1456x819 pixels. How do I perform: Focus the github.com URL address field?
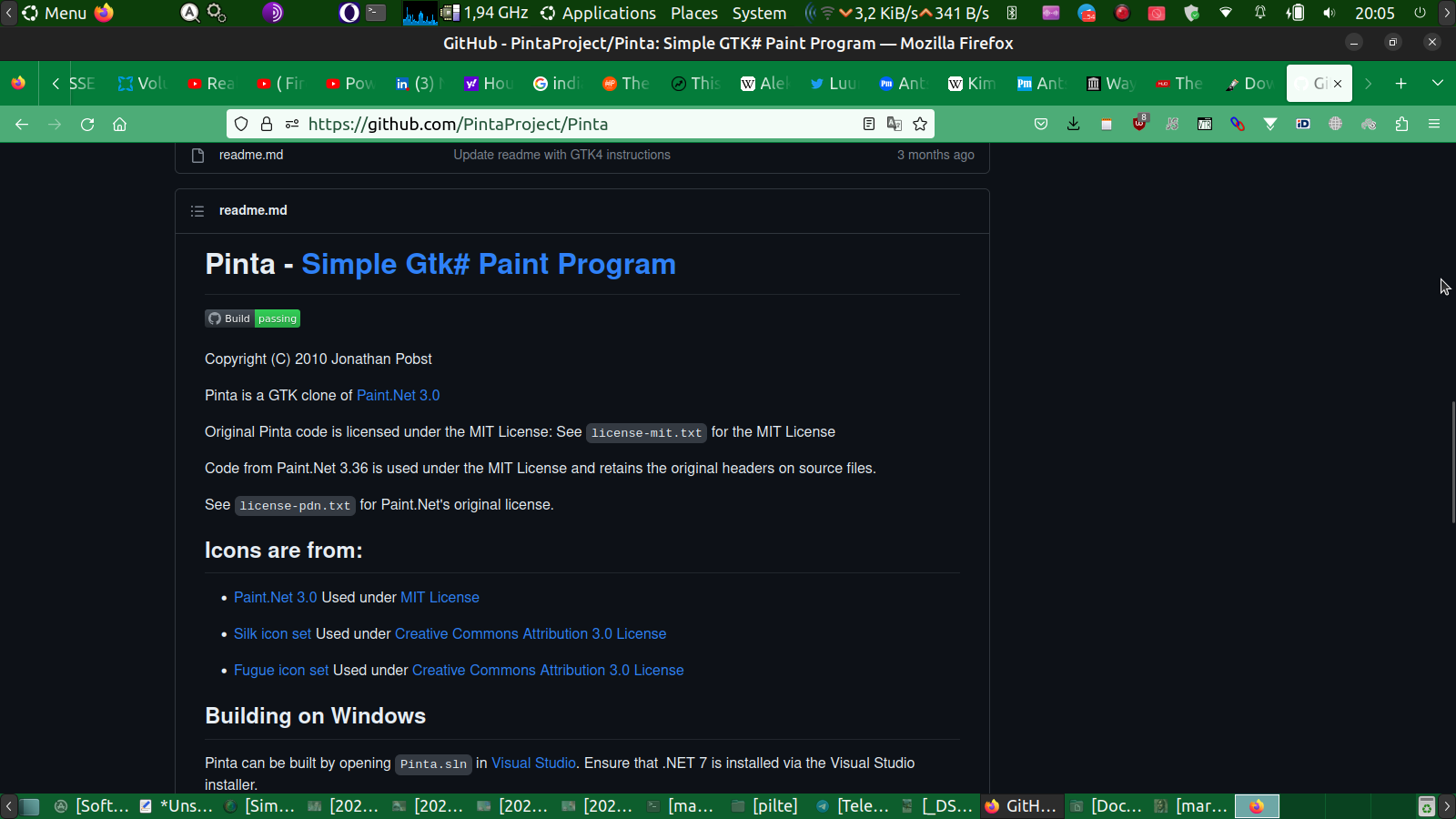pyautogui.click(x=581, y=124)
